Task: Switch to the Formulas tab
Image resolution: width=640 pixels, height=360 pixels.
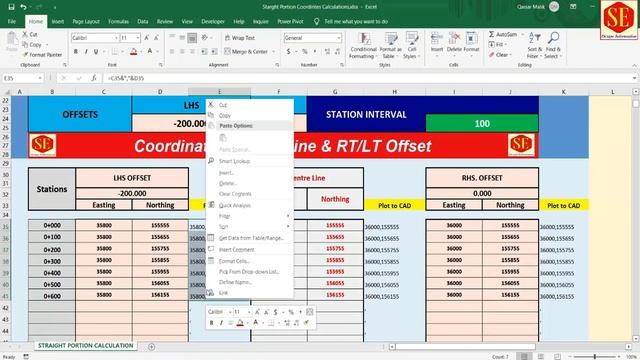Action: (118, 21)
